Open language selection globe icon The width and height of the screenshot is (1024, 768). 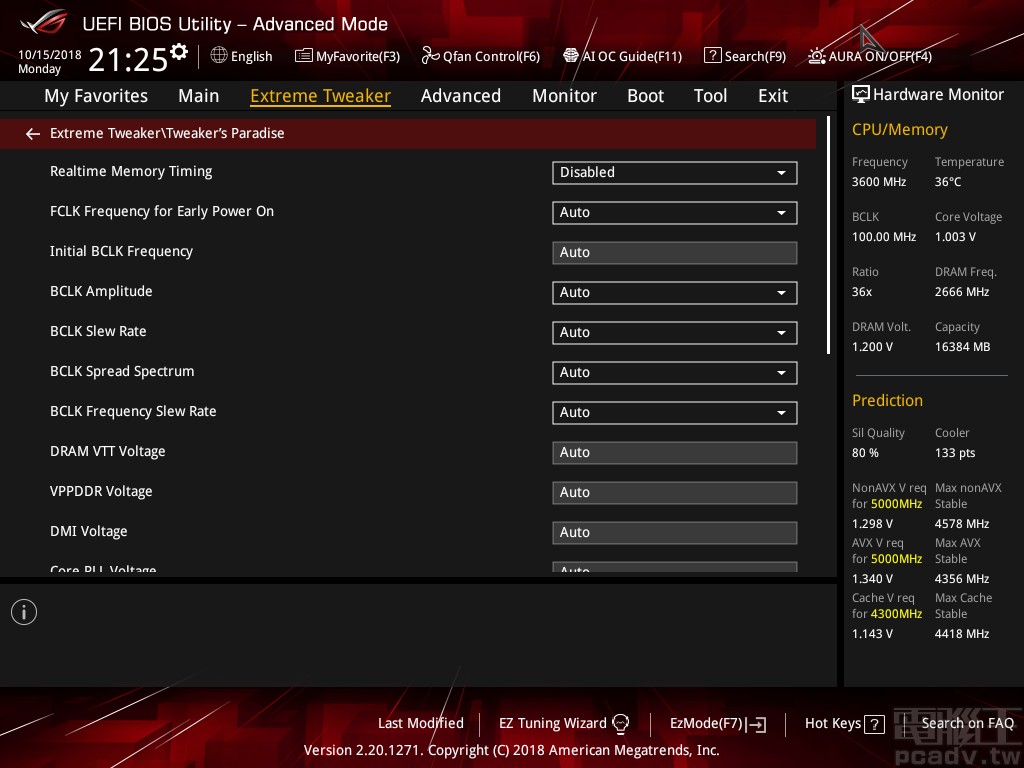[x=219, y=56]
